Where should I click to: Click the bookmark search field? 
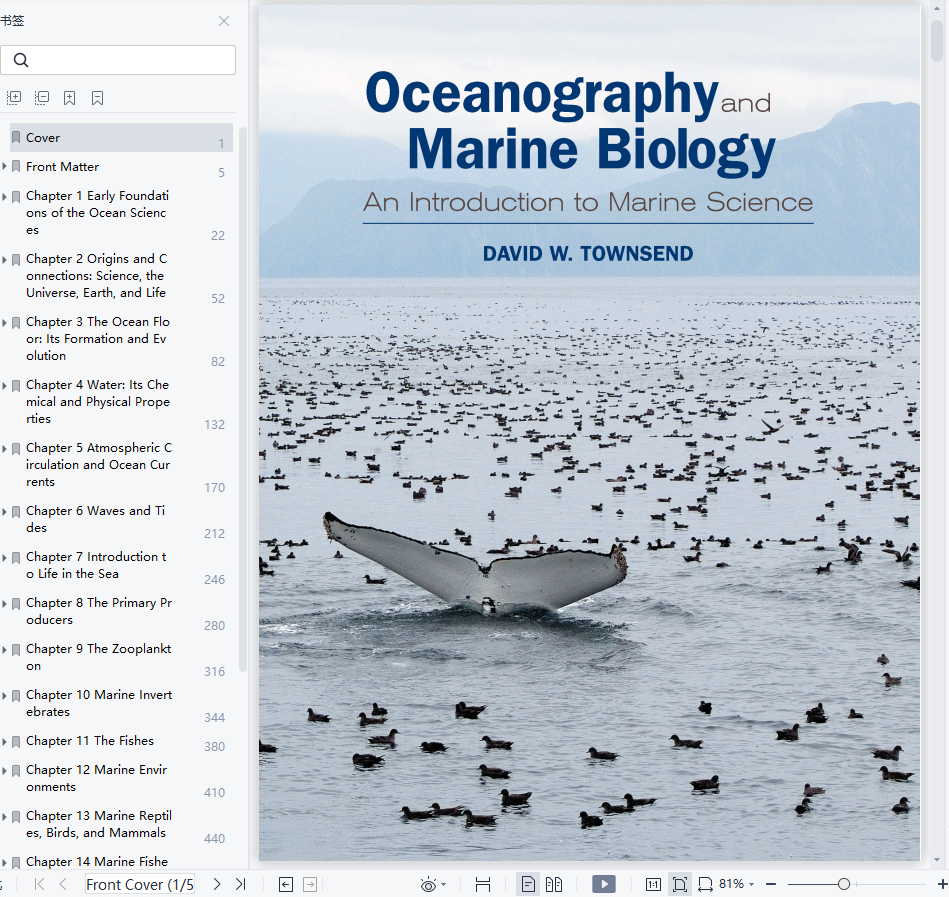tap(118, 60)
